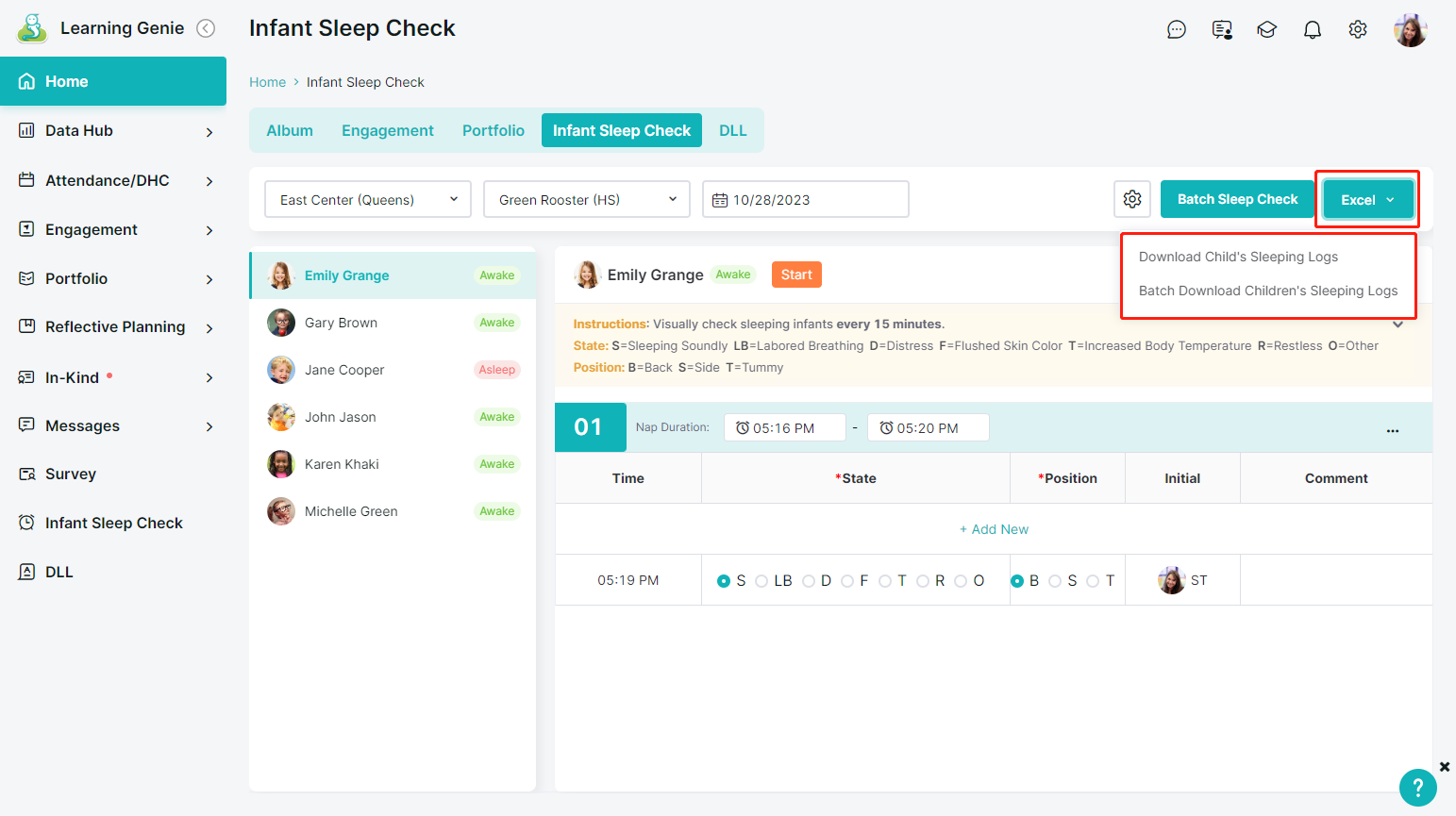Switch to the Portfolio tab
1456x816 pixels.
coord(493,131)
